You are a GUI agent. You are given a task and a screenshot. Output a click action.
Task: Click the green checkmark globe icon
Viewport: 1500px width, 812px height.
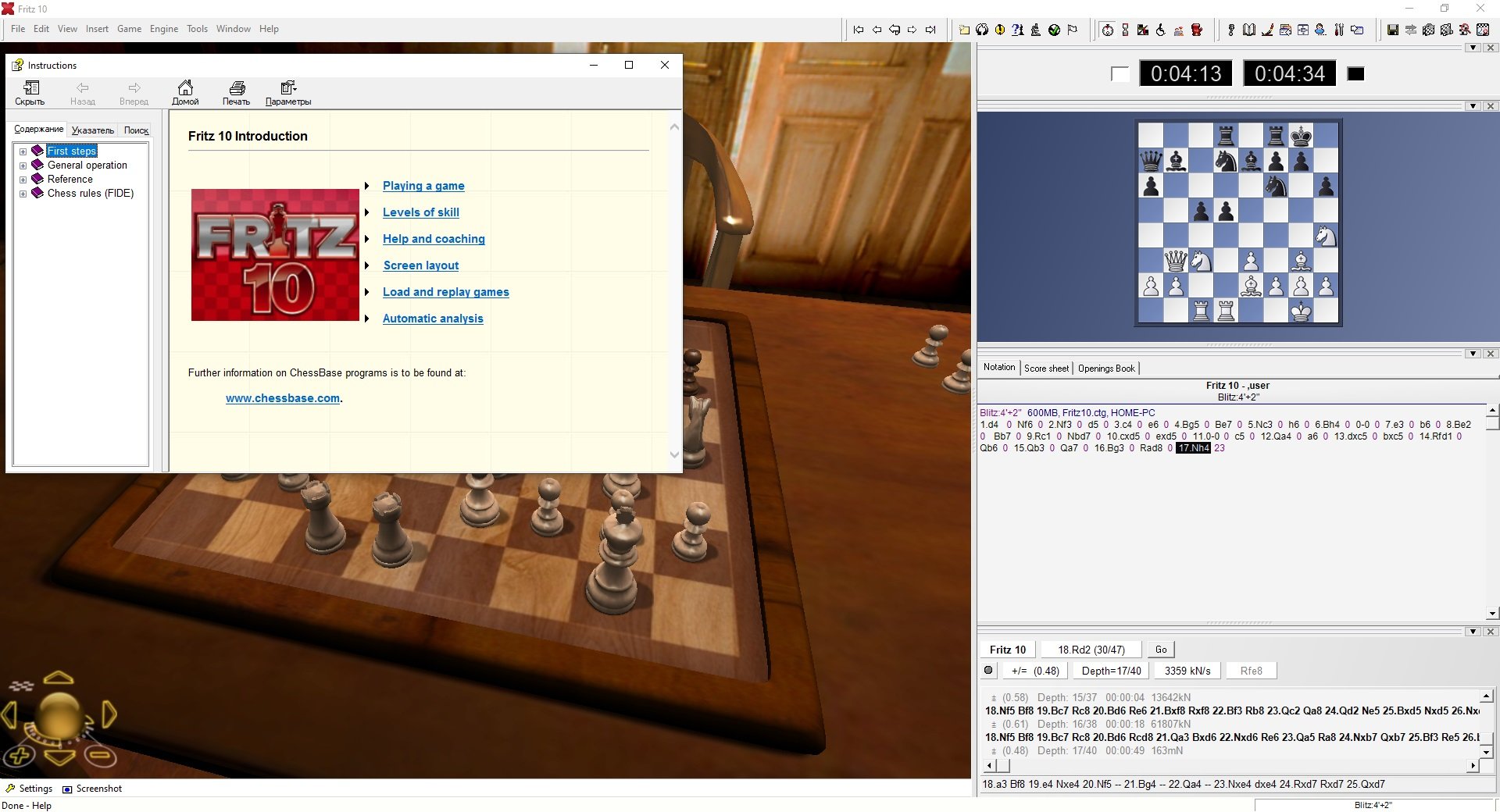(1054, 30)
